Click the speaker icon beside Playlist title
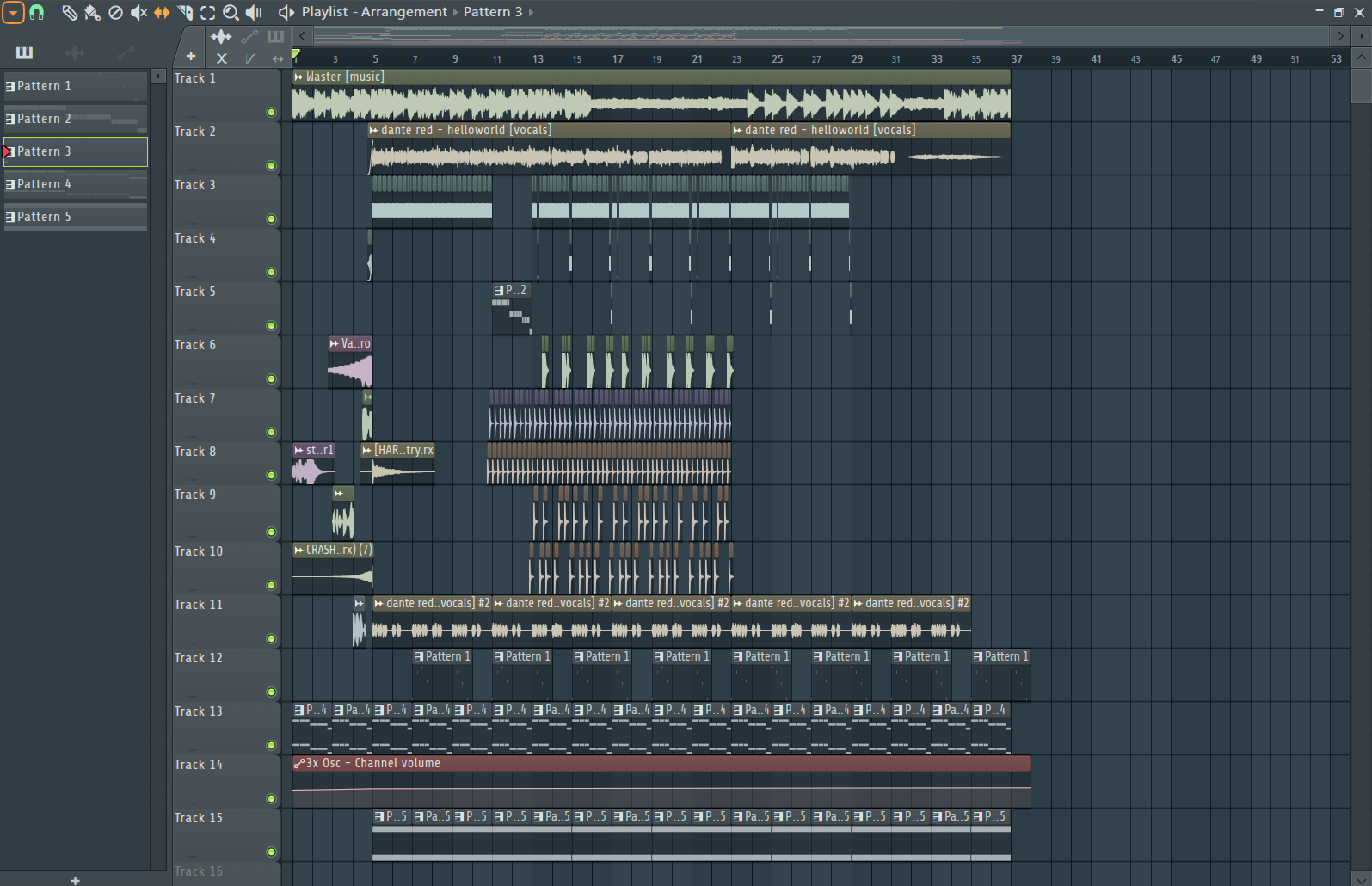This screenshot has width=1372, height=886. [286, 12]
